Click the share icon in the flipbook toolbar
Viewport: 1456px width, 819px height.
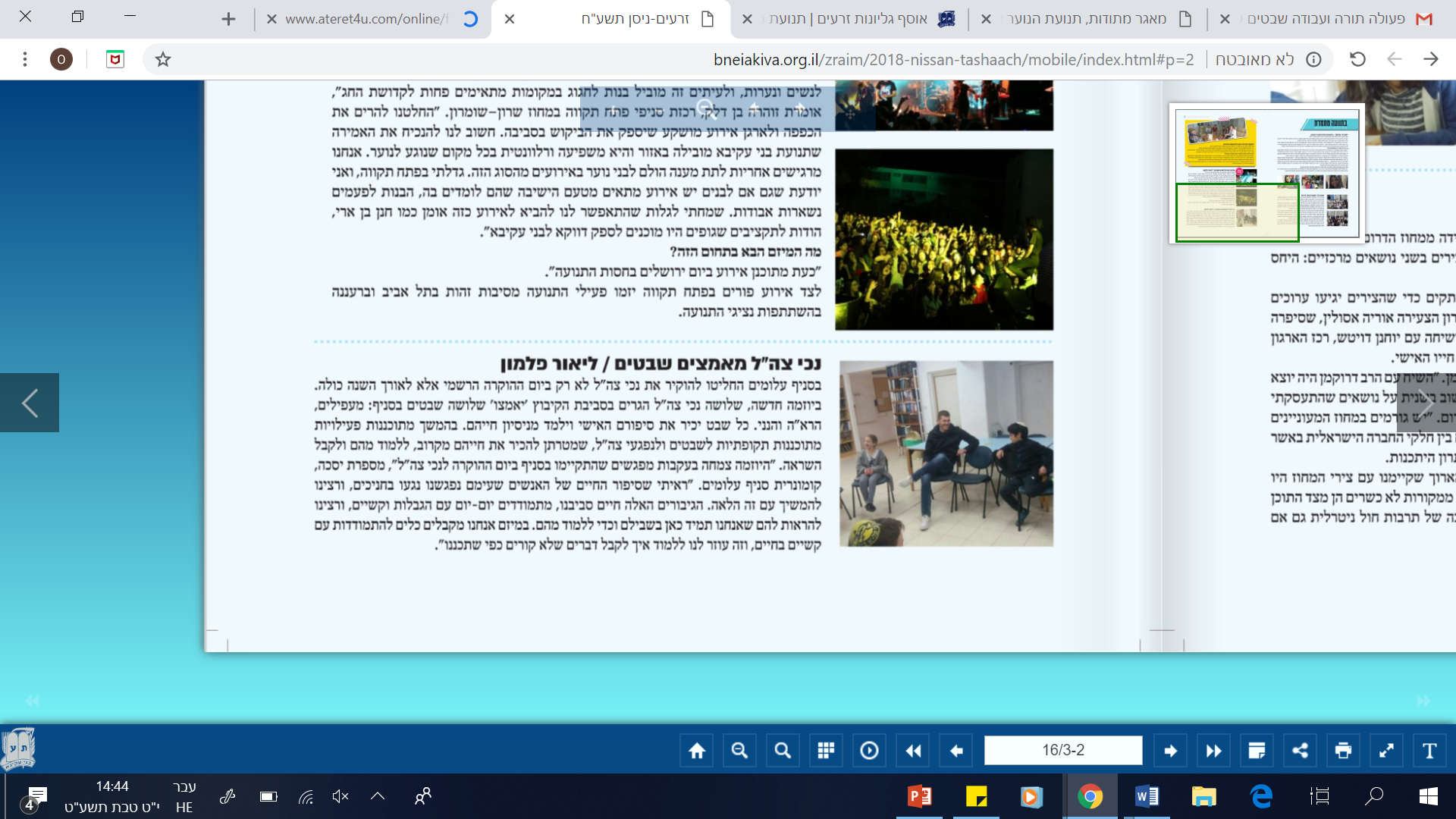point(1300,751)
